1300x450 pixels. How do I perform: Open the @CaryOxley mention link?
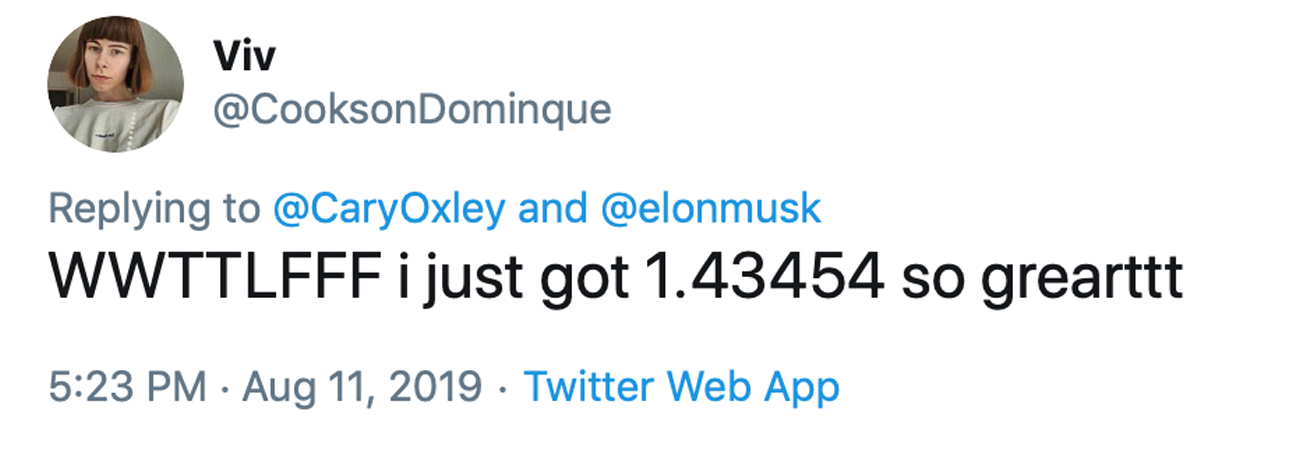pos(394,209)
